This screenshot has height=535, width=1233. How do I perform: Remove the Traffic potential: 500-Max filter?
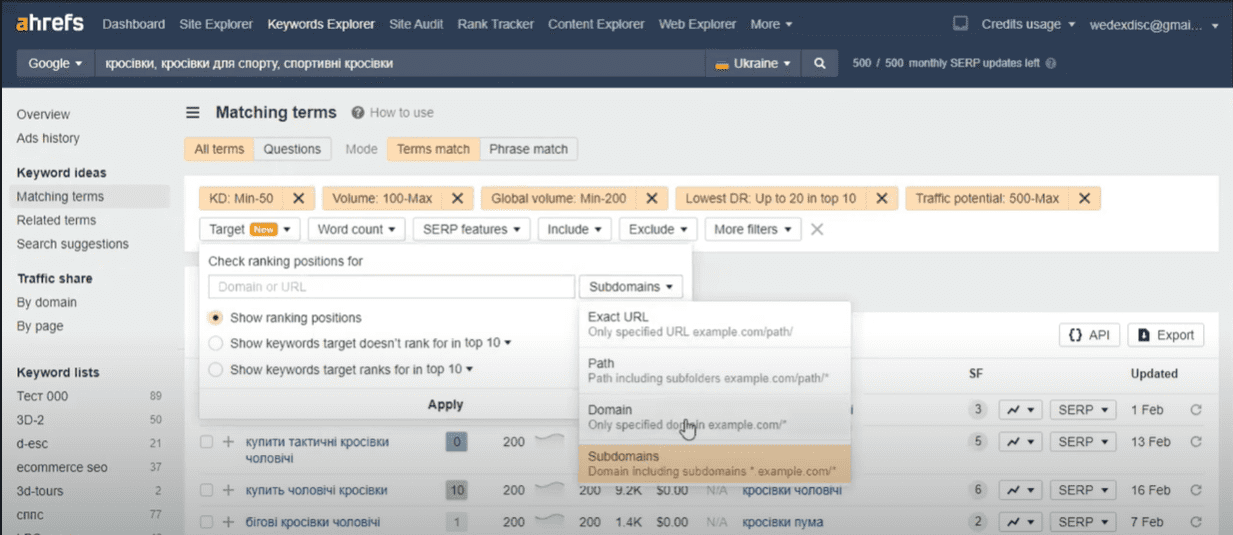pyautogui.click(x=1084, y=198)
